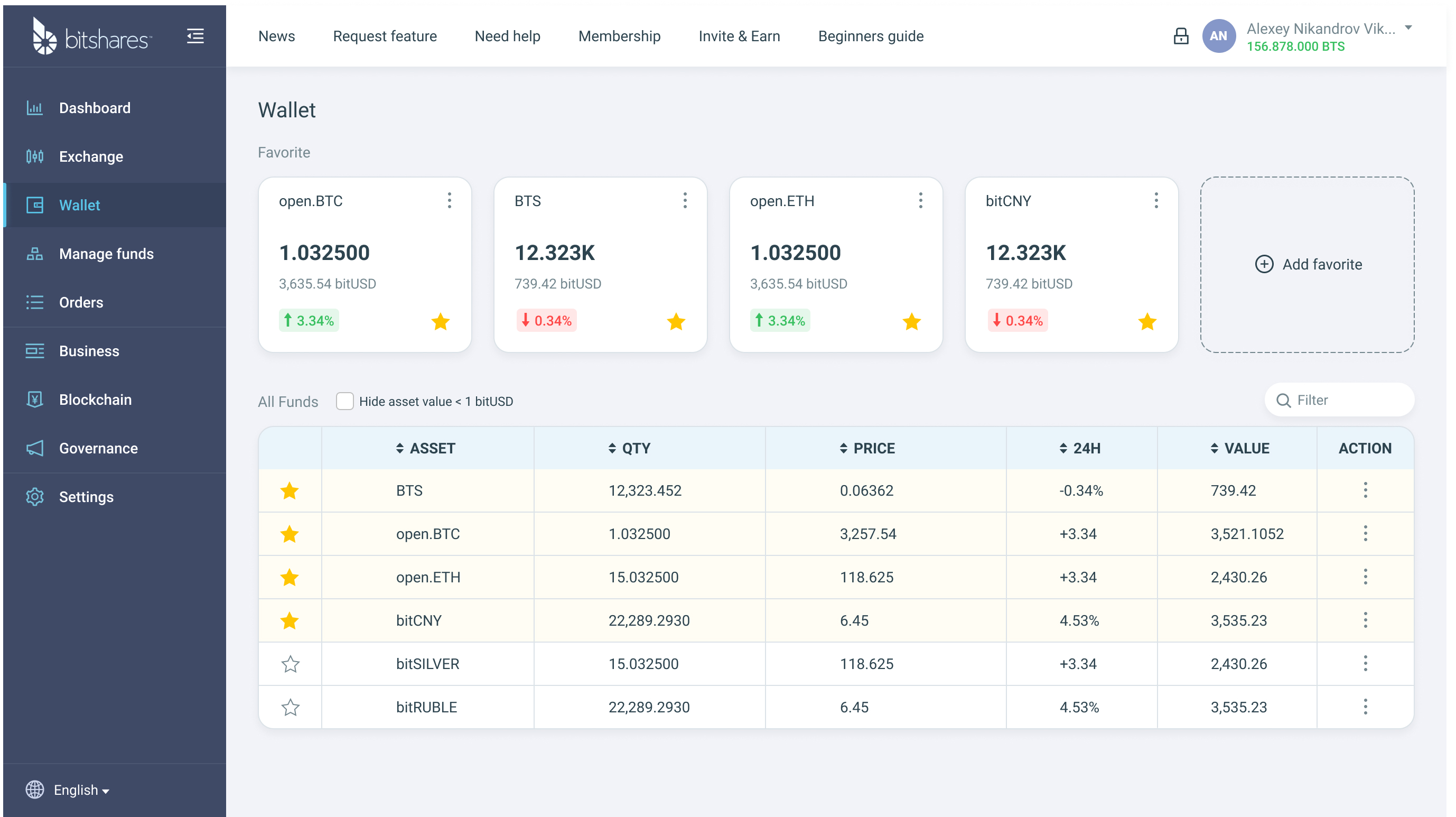Click the AN user avatar
The image size is (1456, 817).
pos(1219,36)
